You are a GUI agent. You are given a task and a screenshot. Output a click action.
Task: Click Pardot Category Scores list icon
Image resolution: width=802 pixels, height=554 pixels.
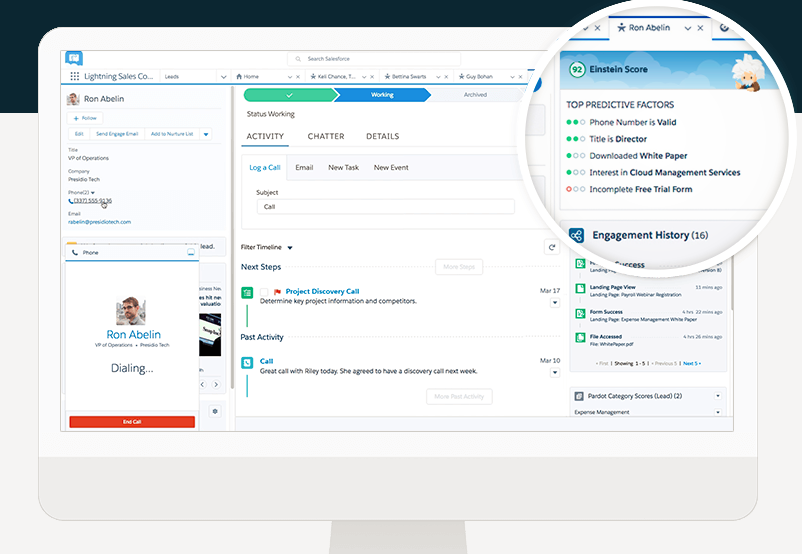coord(579,396)
